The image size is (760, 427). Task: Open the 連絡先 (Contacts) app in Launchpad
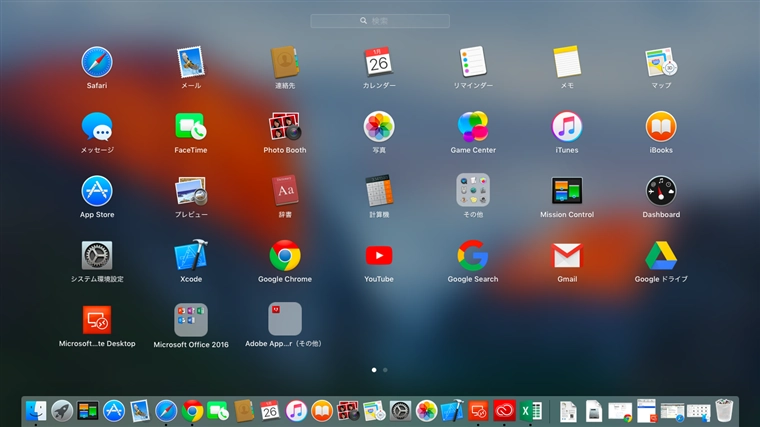tap(285, 62)
